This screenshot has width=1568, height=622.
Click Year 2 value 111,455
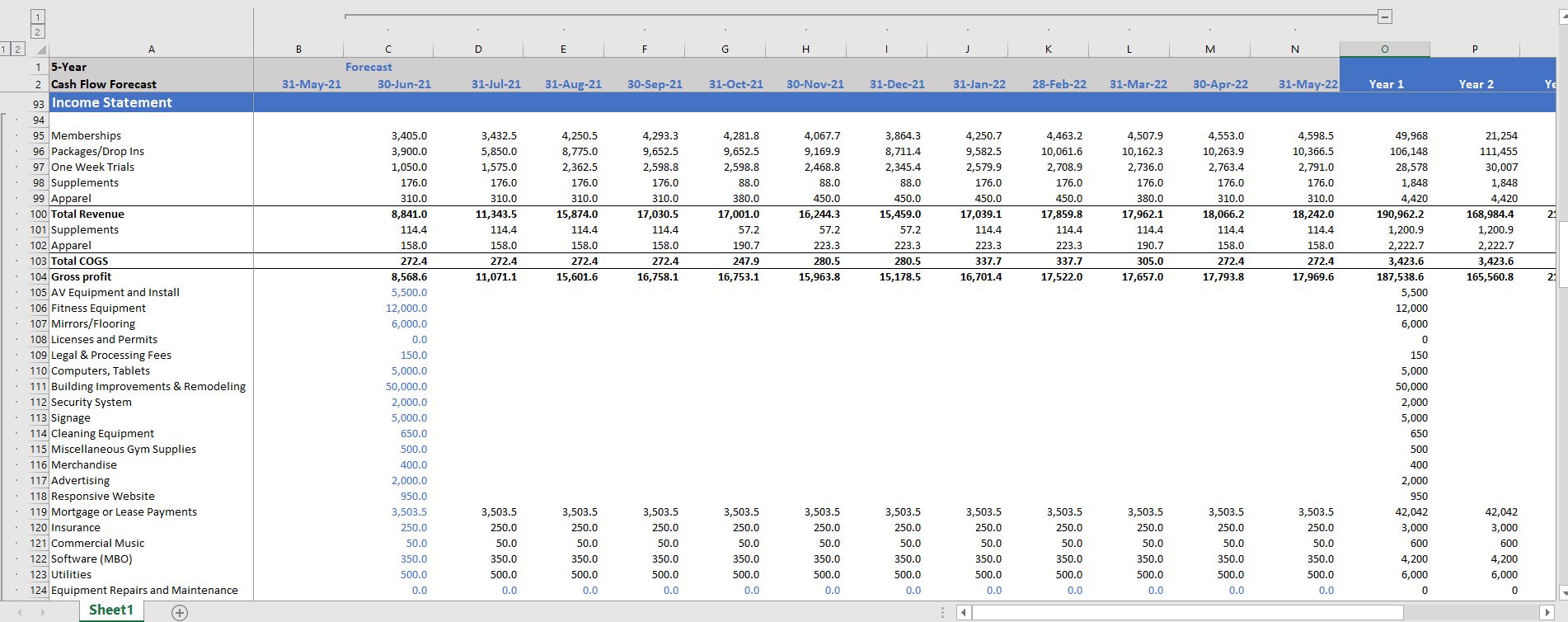coord(1498,152)
